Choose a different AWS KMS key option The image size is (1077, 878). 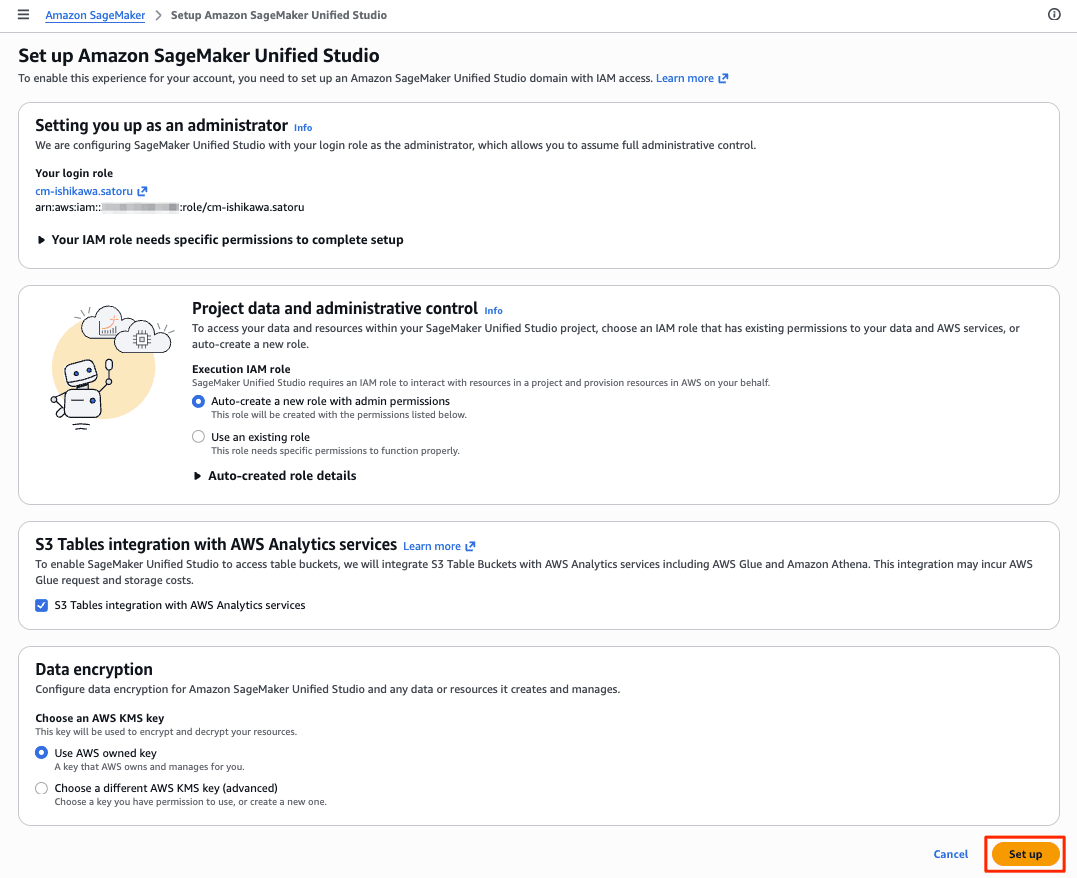[x=42, y=788]
